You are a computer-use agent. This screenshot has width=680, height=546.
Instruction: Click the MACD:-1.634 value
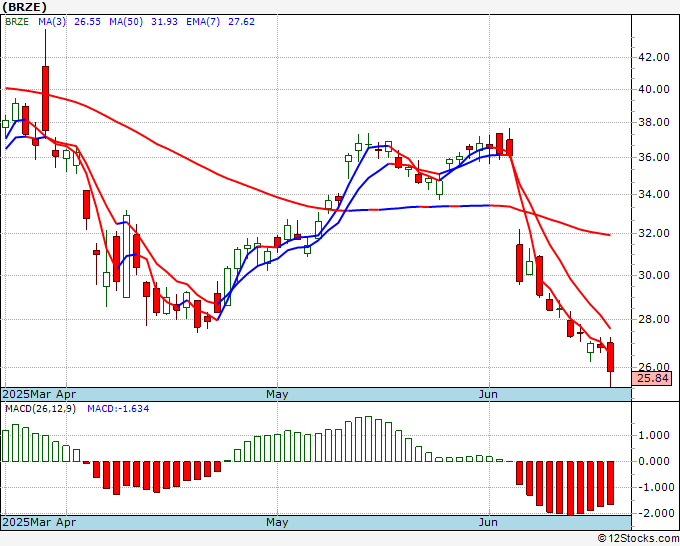pos(118,409)
